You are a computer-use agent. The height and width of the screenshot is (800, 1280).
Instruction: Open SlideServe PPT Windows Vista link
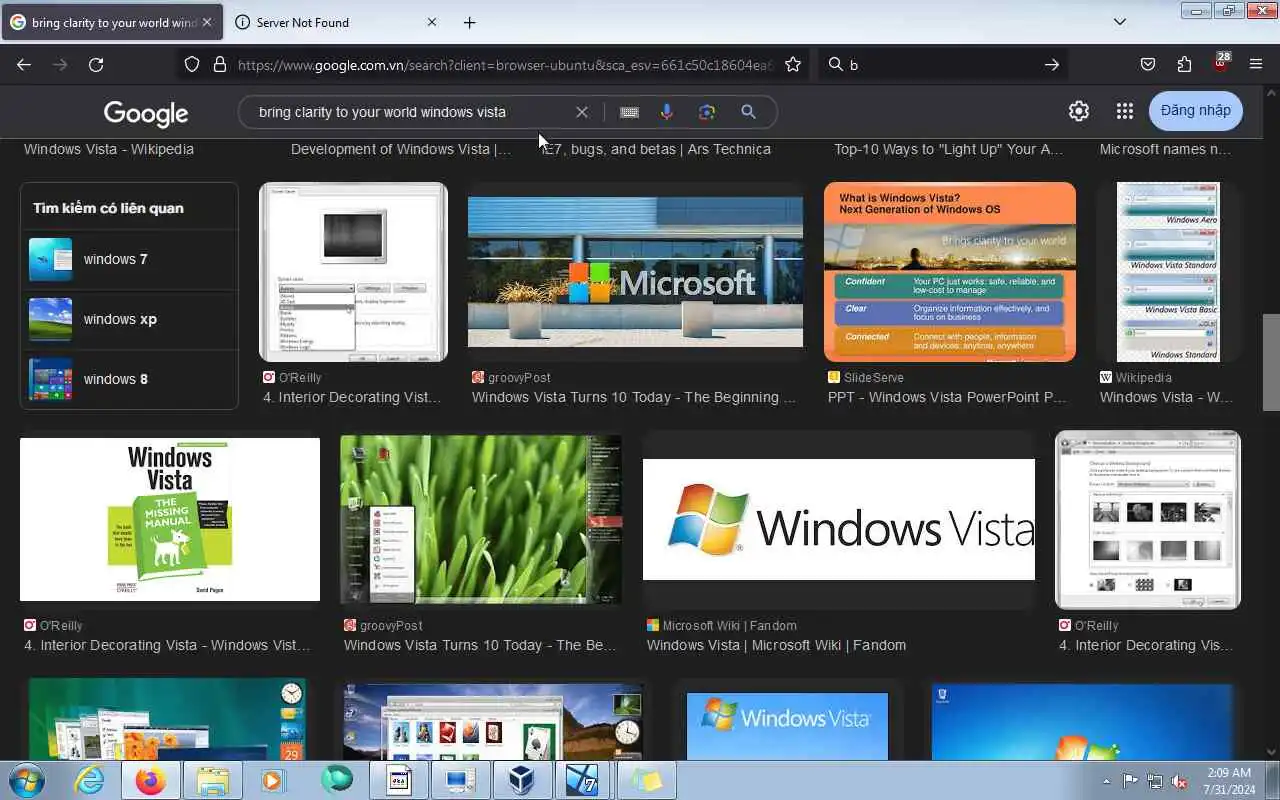pos(947,397)
